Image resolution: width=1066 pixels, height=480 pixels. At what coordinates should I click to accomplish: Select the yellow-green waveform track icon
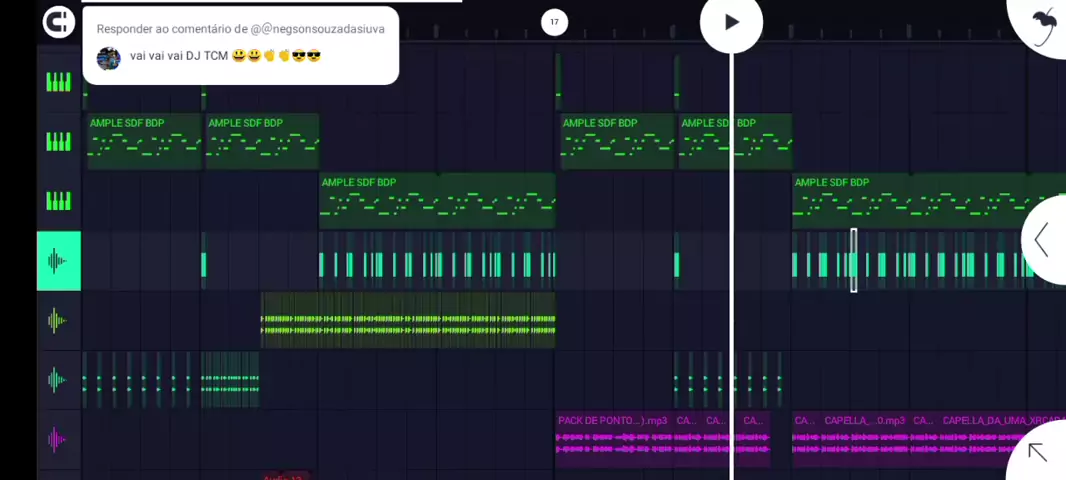tap(59, 321)
